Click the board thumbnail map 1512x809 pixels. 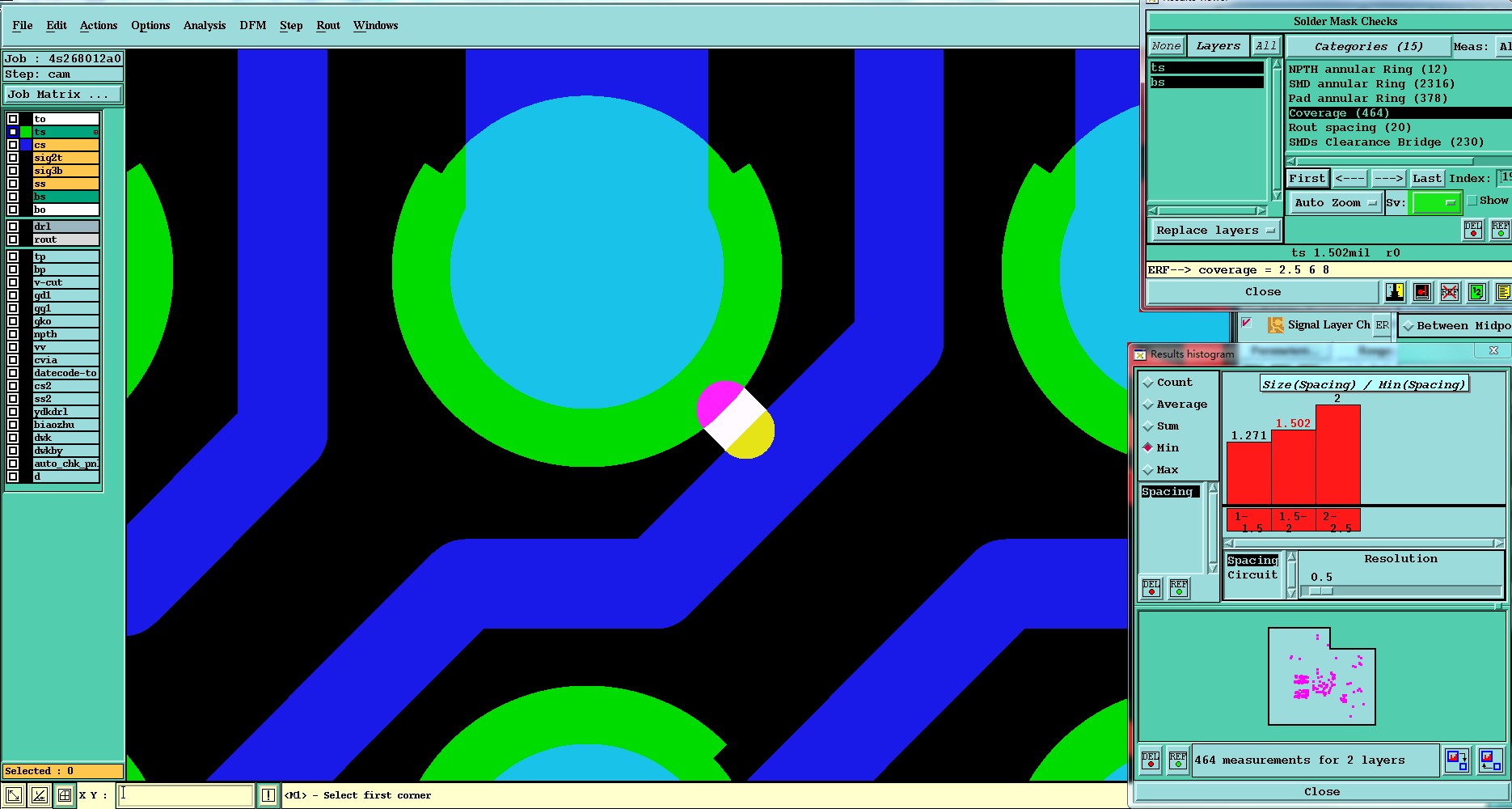1322,676
